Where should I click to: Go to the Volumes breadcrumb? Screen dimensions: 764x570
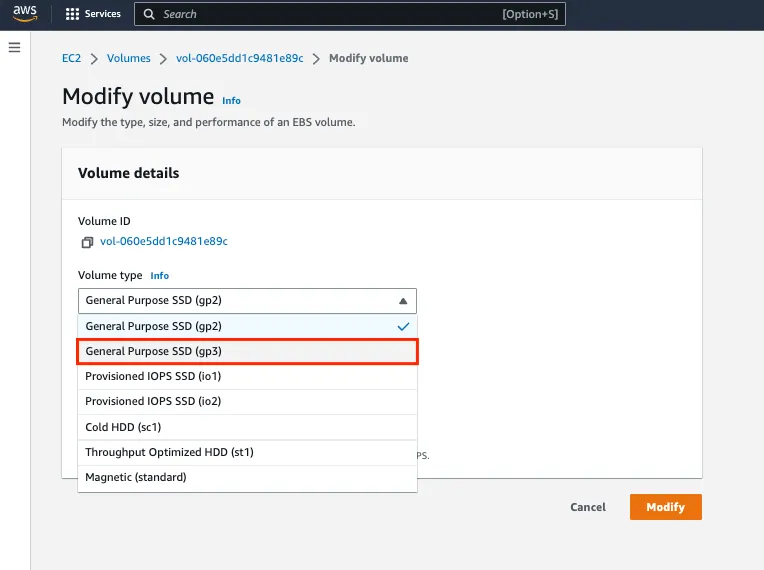point(129,58)
